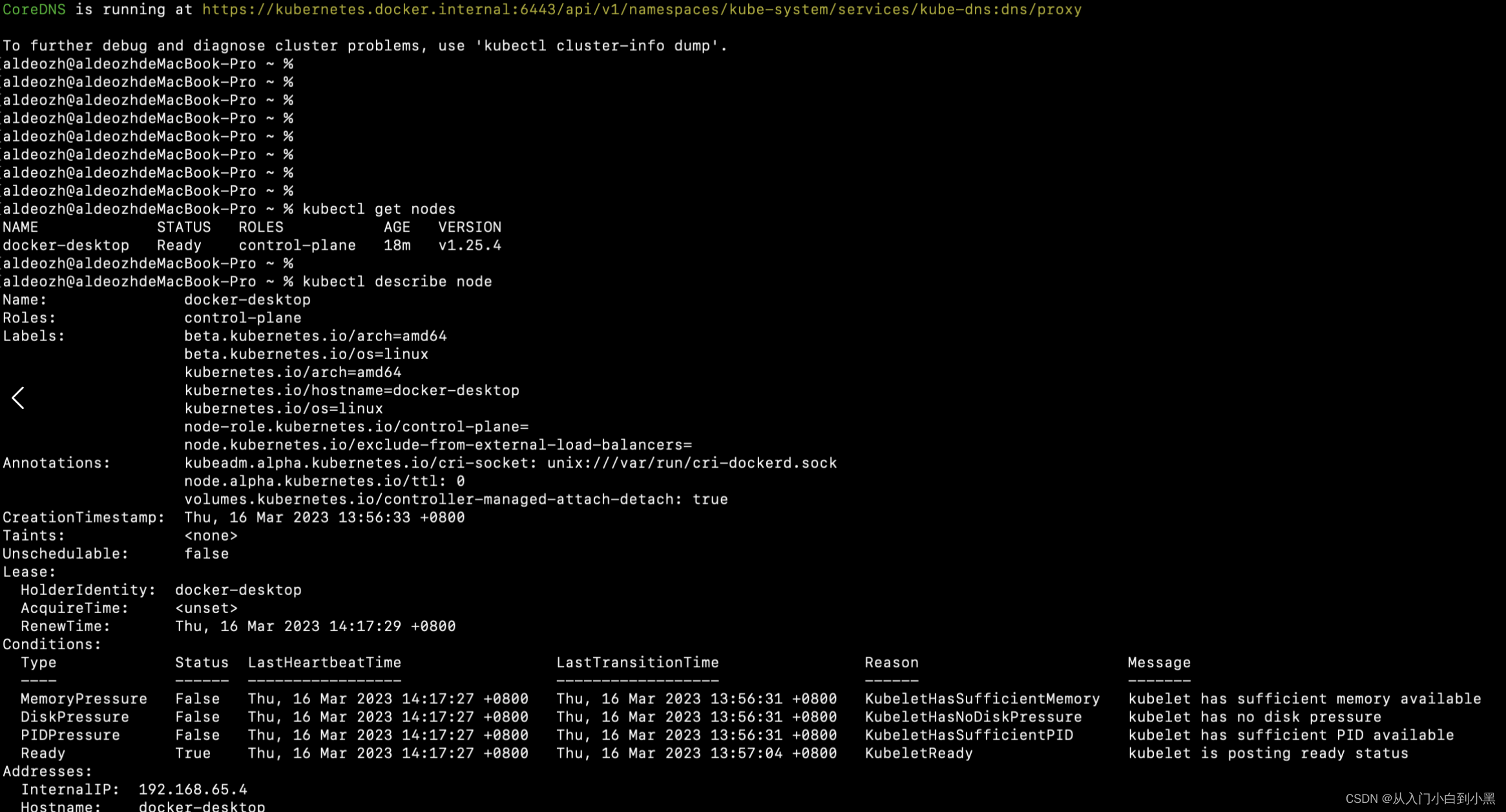Select the v1.25.4 version value
1506x812 pixels.
pyautogui.click(x=470, y=245)
